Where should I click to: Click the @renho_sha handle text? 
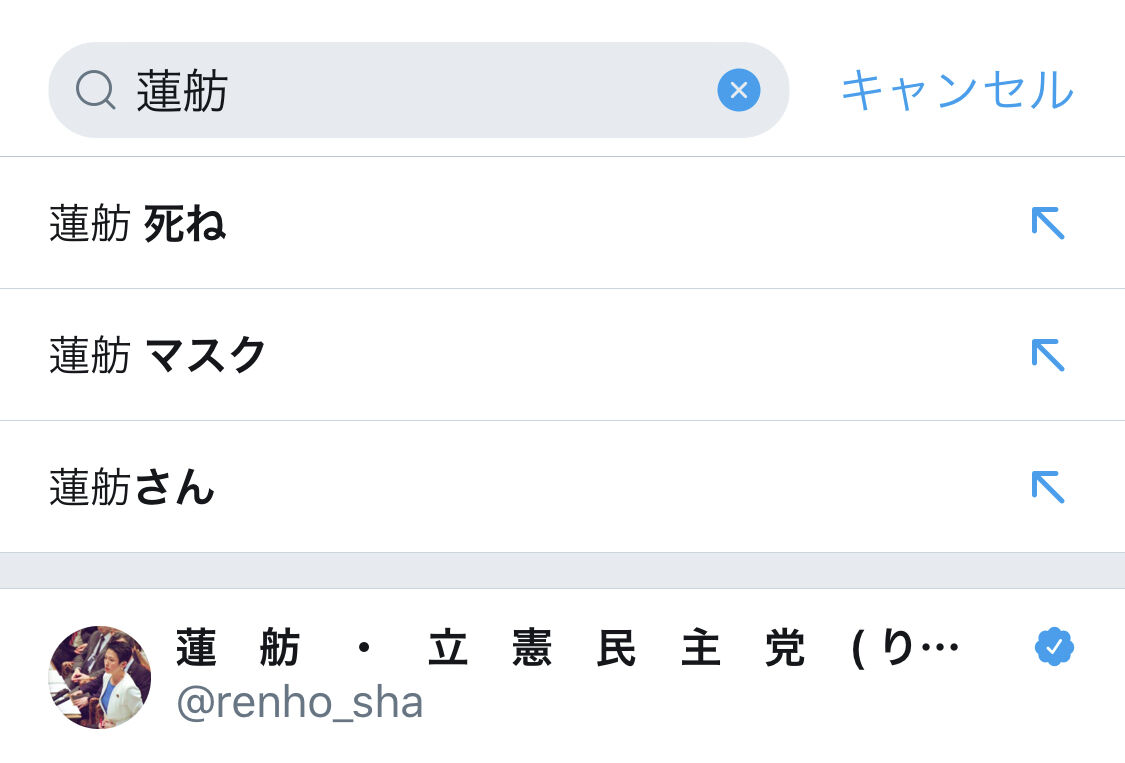300,704
